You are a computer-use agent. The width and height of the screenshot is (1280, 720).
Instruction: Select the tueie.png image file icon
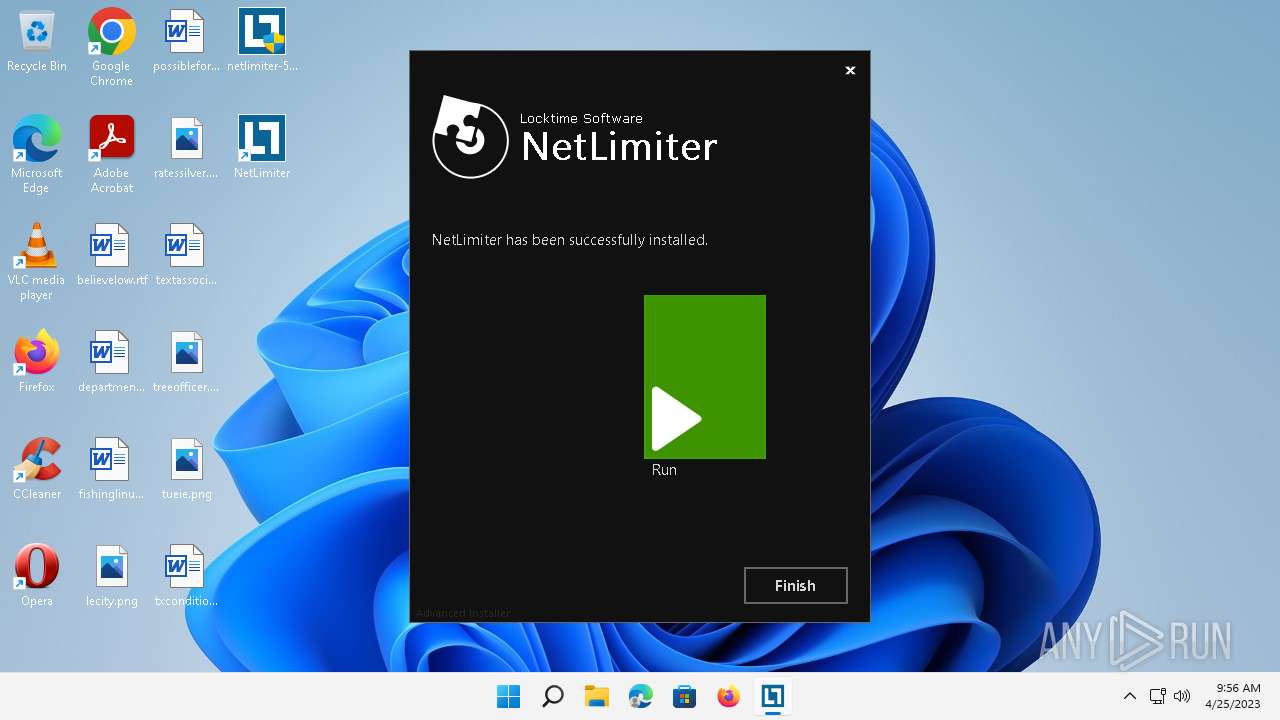186,470
